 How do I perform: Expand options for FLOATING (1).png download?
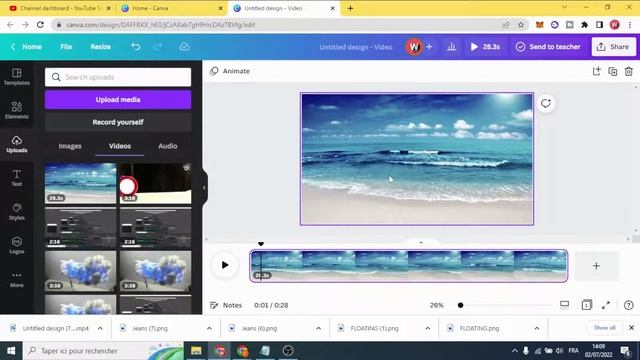click(427, 328)
